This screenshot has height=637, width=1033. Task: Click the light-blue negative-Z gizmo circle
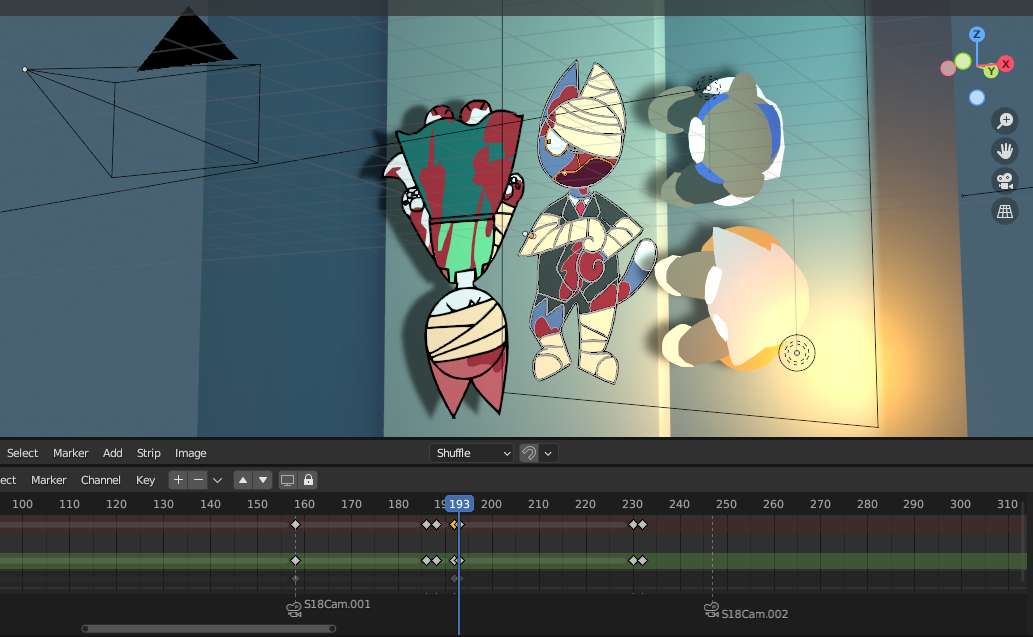click(x=977, y=97)
